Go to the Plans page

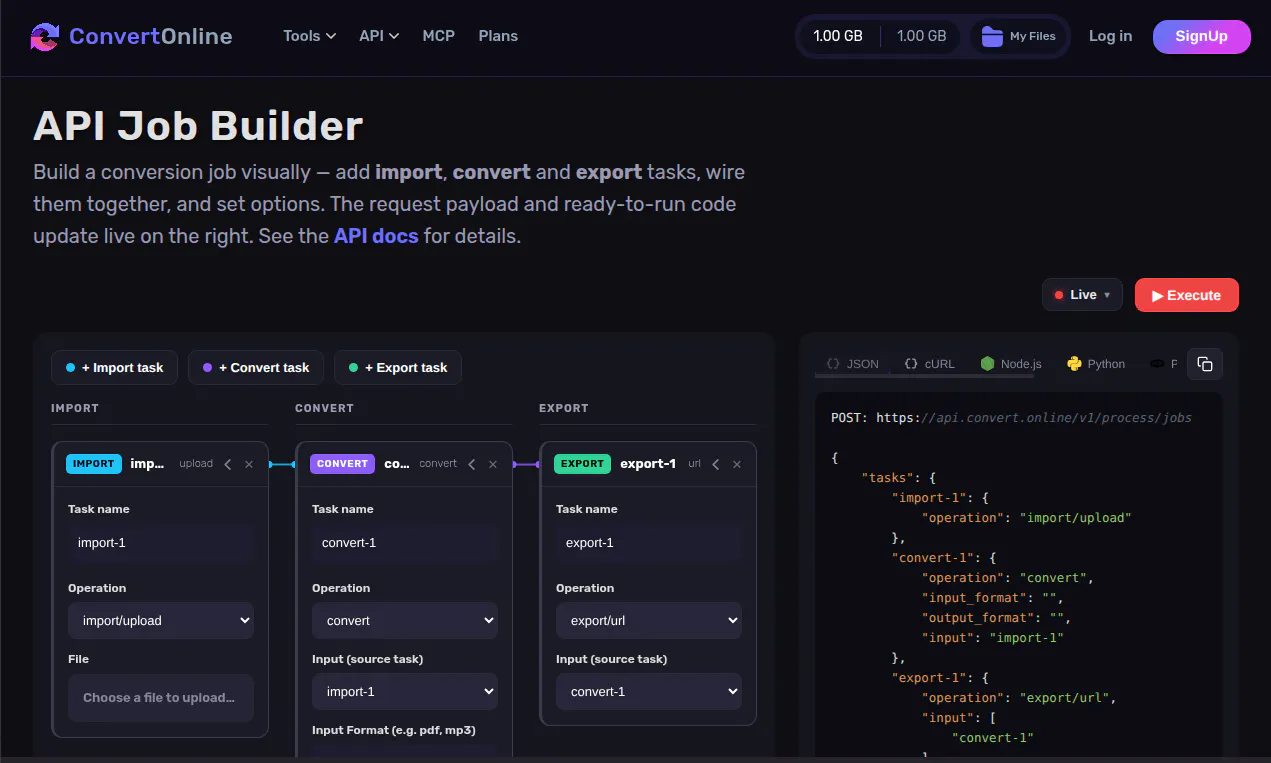coord(498,36)
